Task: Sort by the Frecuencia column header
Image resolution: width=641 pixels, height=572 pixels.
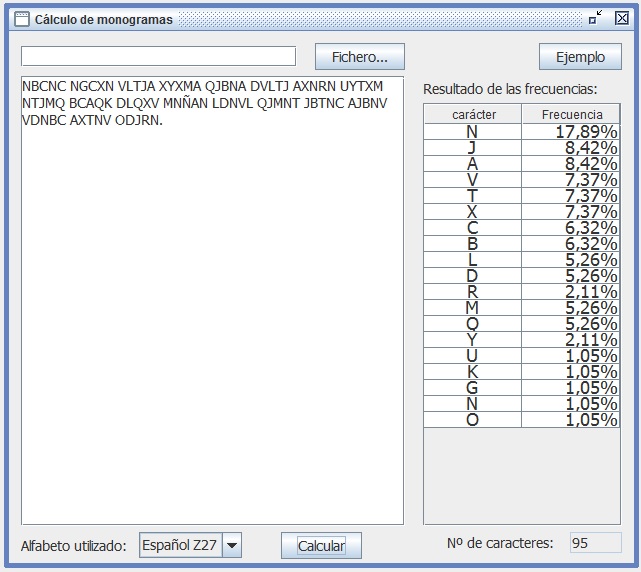Action: click(x=571, y=115)
